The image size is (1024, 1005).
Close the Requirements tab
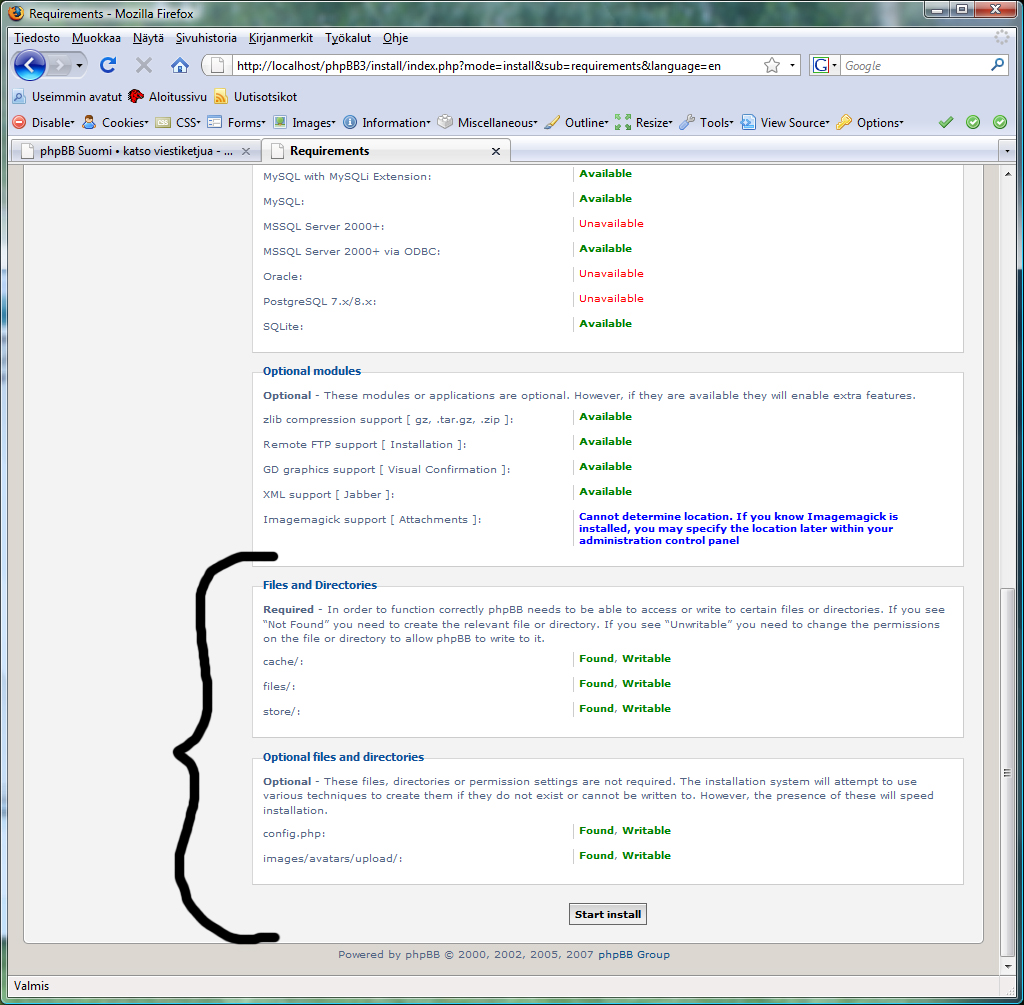click(496, 151)
